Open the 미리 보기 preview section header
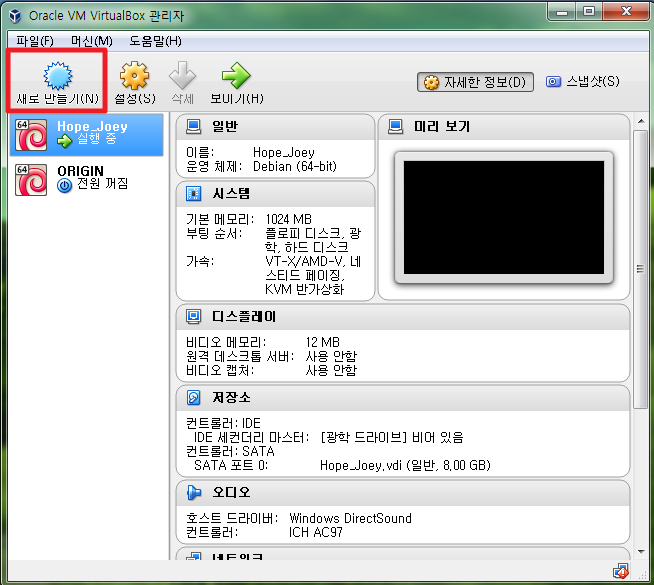Viewport: 654px width, 585px height. [504, 127]
